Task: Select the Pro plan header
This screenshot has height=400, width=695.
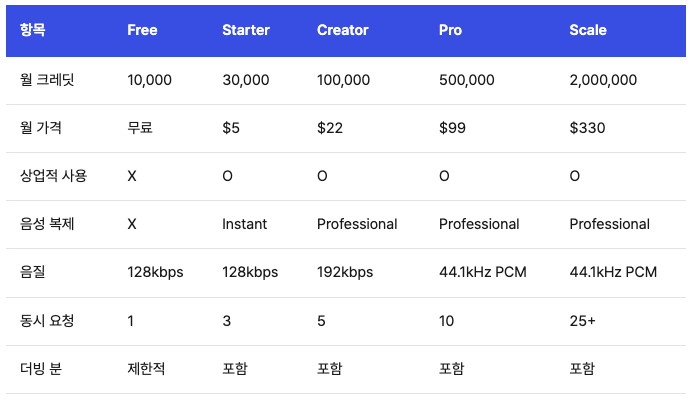Action: (450, 30)
